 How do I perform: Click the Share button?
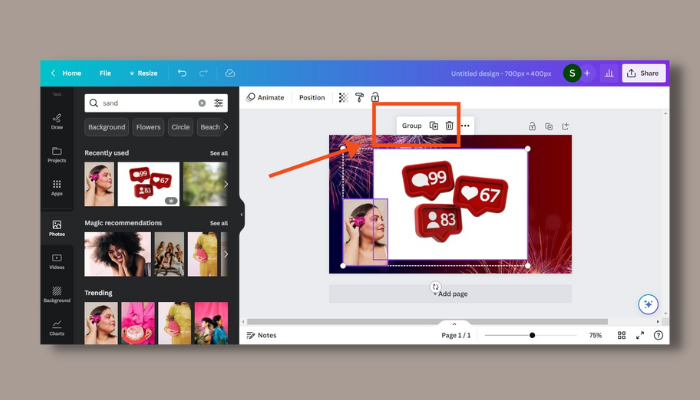click(x=643, y=73)
